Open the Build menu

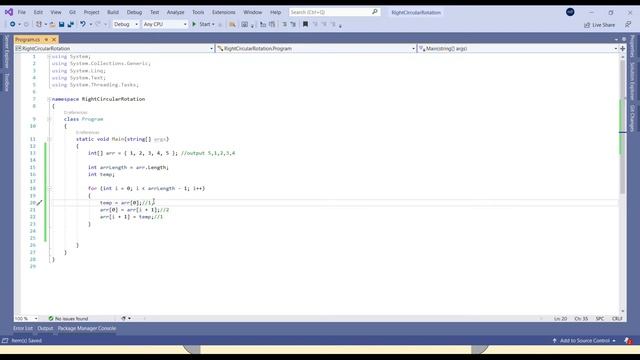tap(113, 12)
